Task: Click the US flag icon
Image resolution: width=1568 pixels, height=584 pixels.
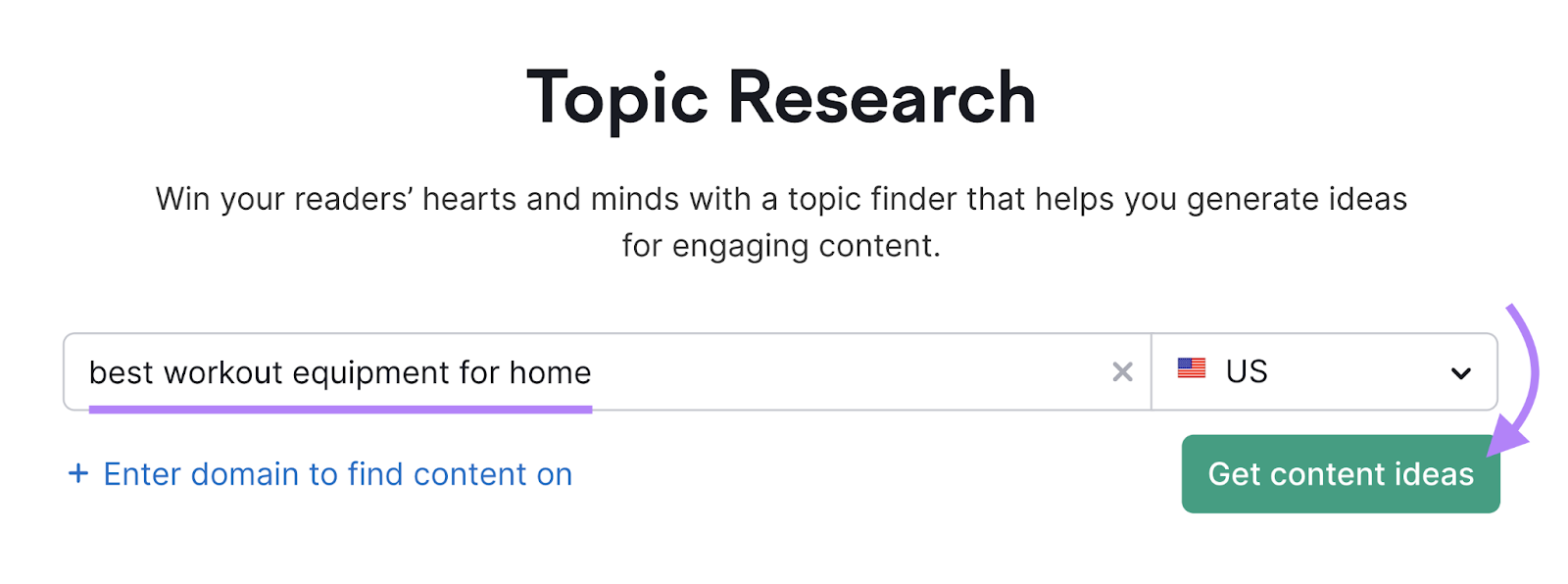Action: point(1191,369)
